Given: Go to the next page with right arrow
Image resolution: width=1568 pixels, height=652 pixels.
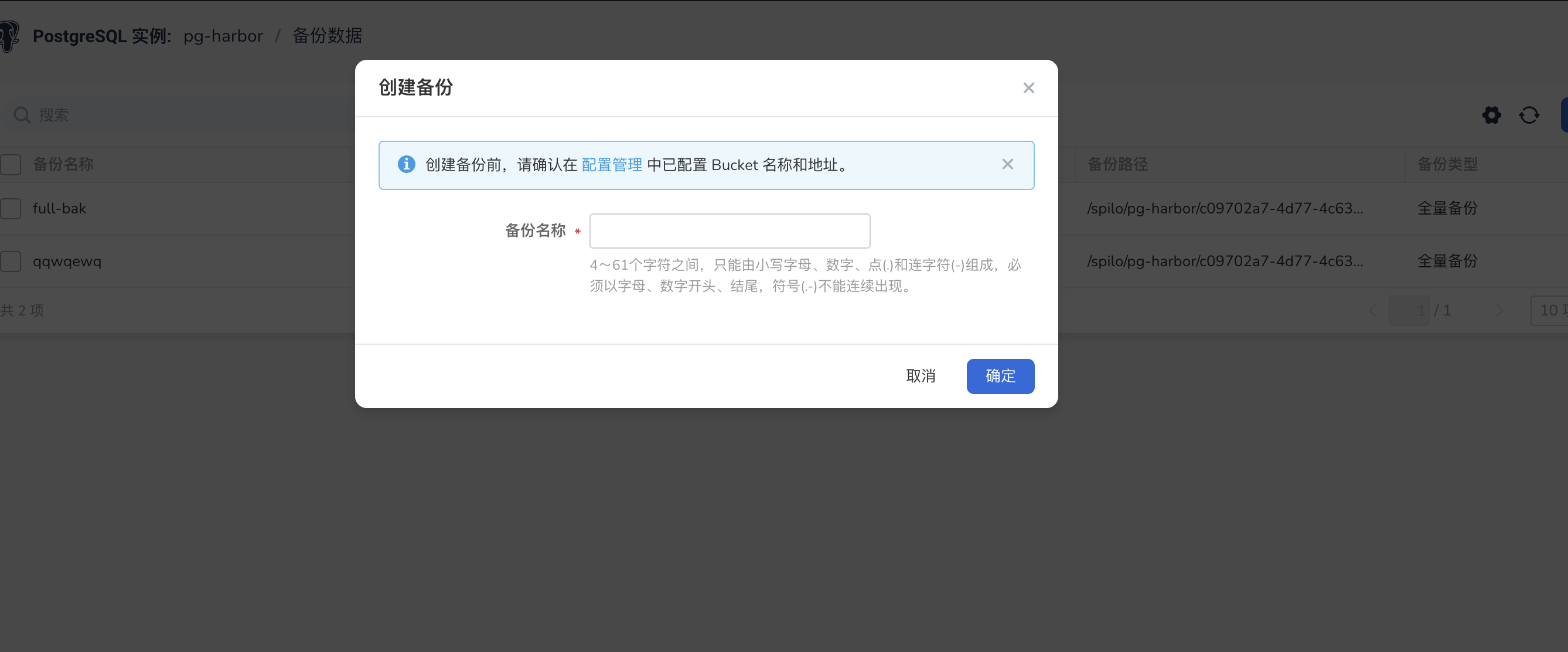Looking at the screenshot, I should [1501, 310].
